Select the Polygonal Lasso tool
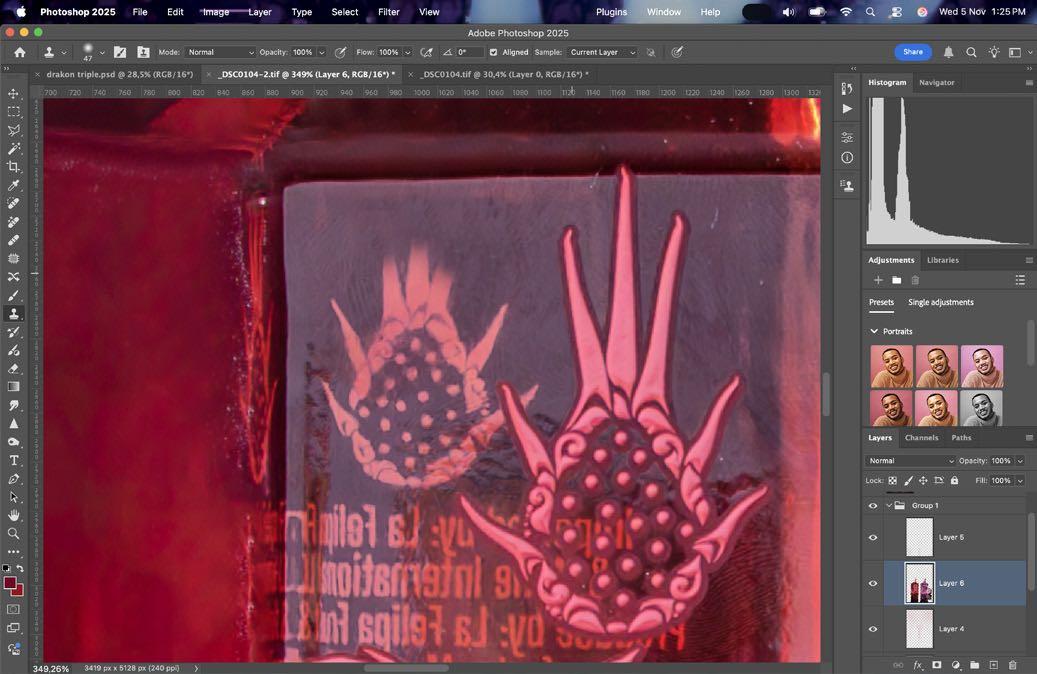The width and height of the screenshot is (1037, 674). pyautogui.click(x=13, y=130)
